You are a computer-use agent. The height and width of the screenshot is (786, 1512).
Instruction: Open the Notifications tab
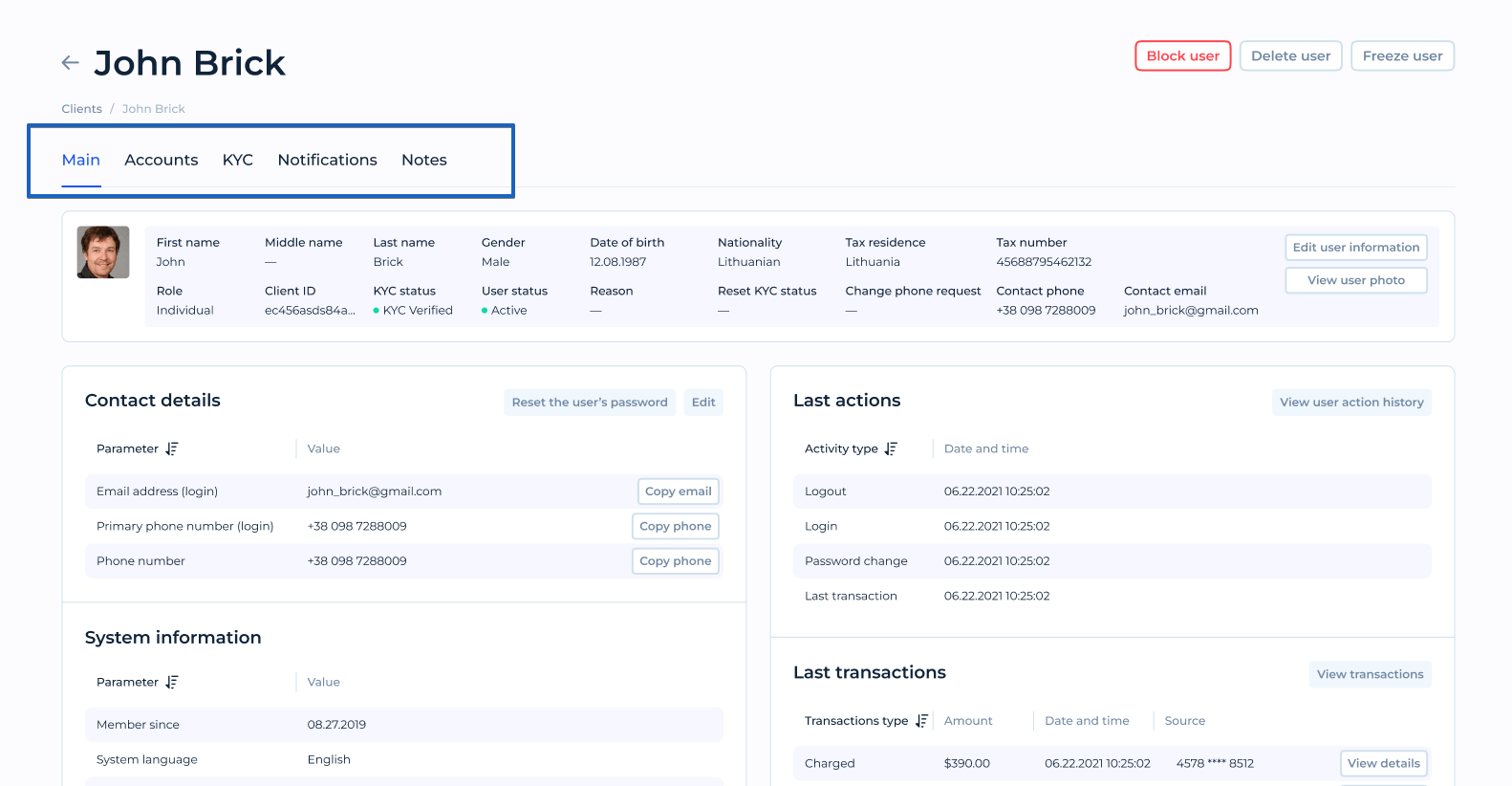click(x=328, y=160)
